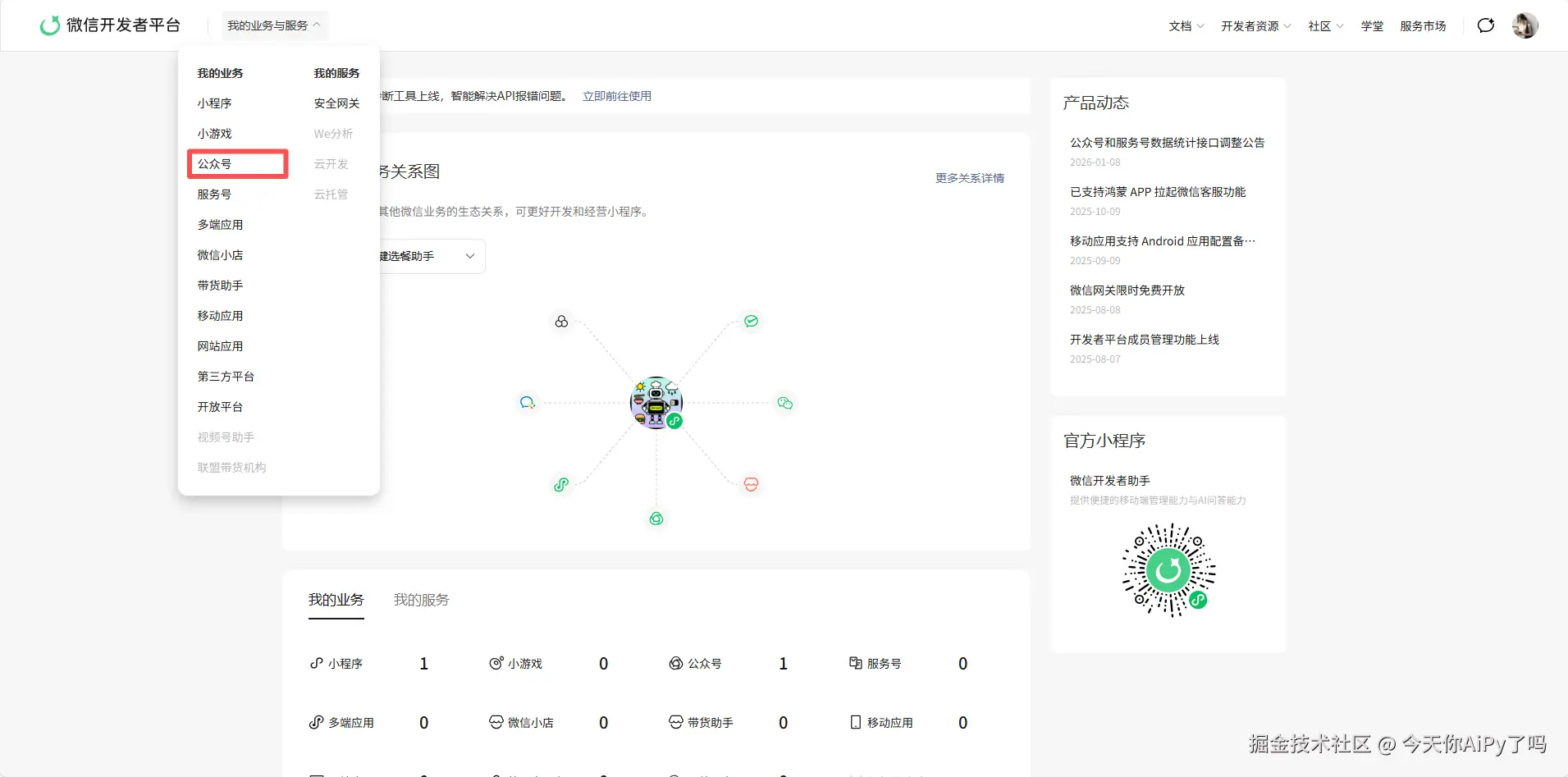Click the 多端应用 icon in the business list
1568x777 pixels.
point(316,722)
